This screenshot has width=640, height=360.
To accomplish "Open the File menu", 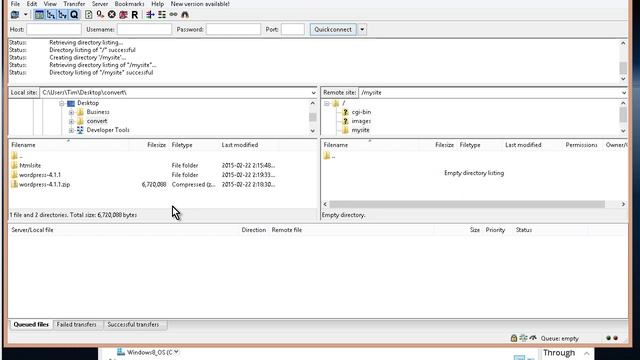I will pos(15,4).
